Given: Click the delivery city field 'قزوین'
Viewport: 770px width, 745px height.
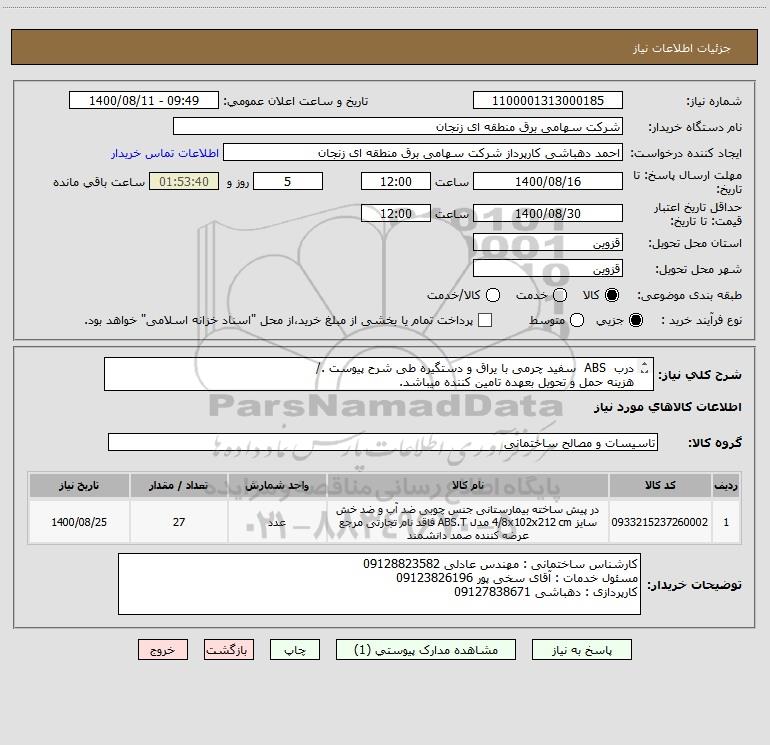Looking at the screenshot, I should point(548,268).
